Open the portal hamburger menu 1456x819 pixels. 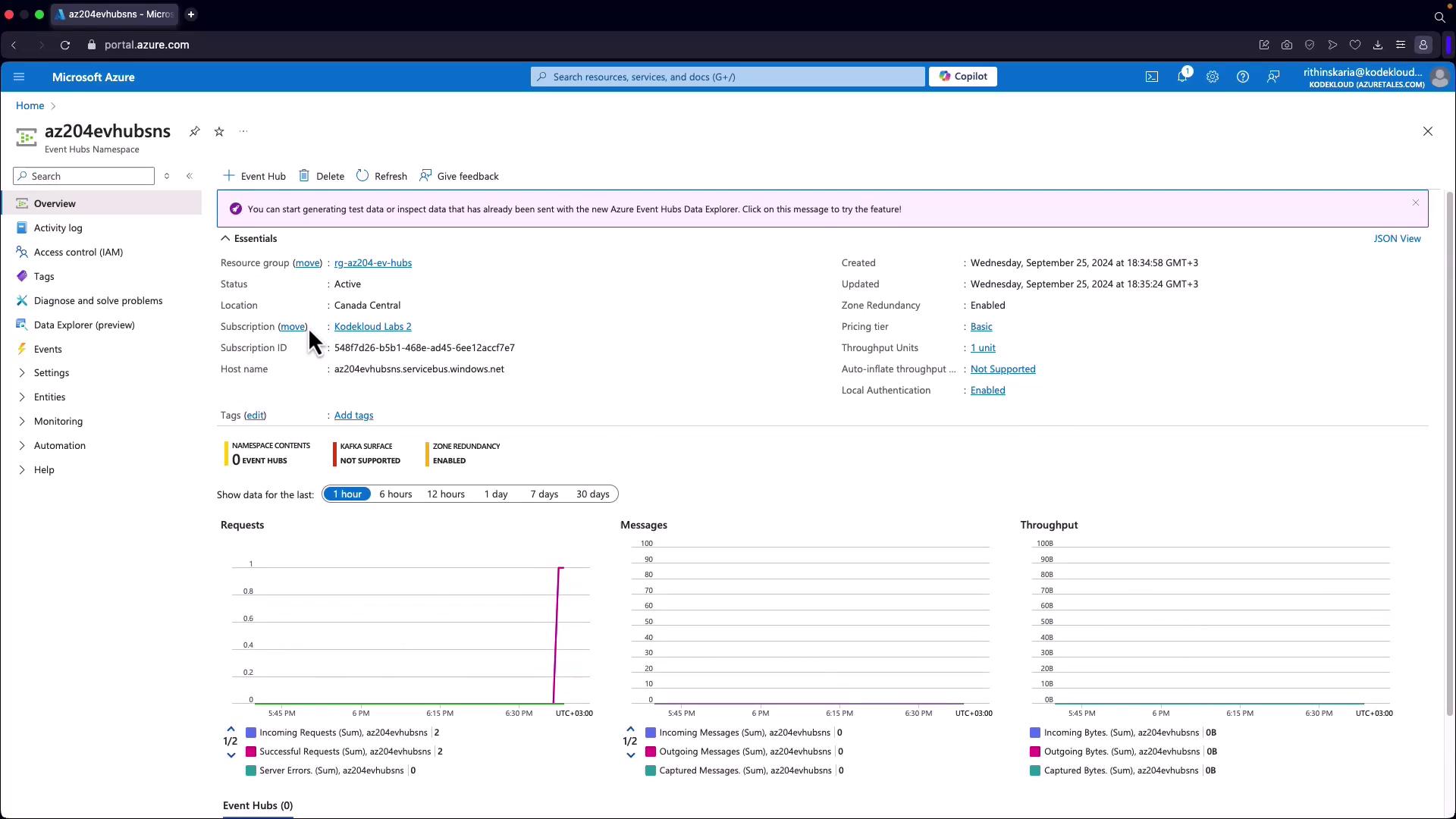[19, 77]
